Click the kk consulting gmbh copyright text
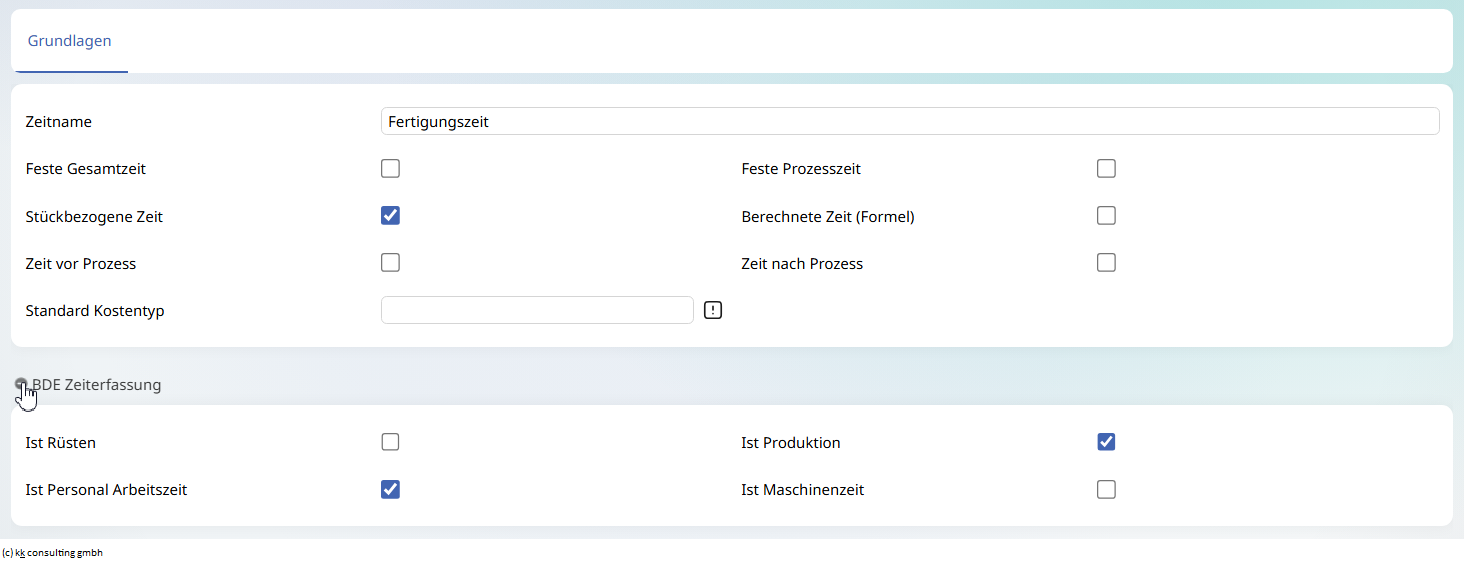The image size is (1464, 565). (x=53, y=552)
